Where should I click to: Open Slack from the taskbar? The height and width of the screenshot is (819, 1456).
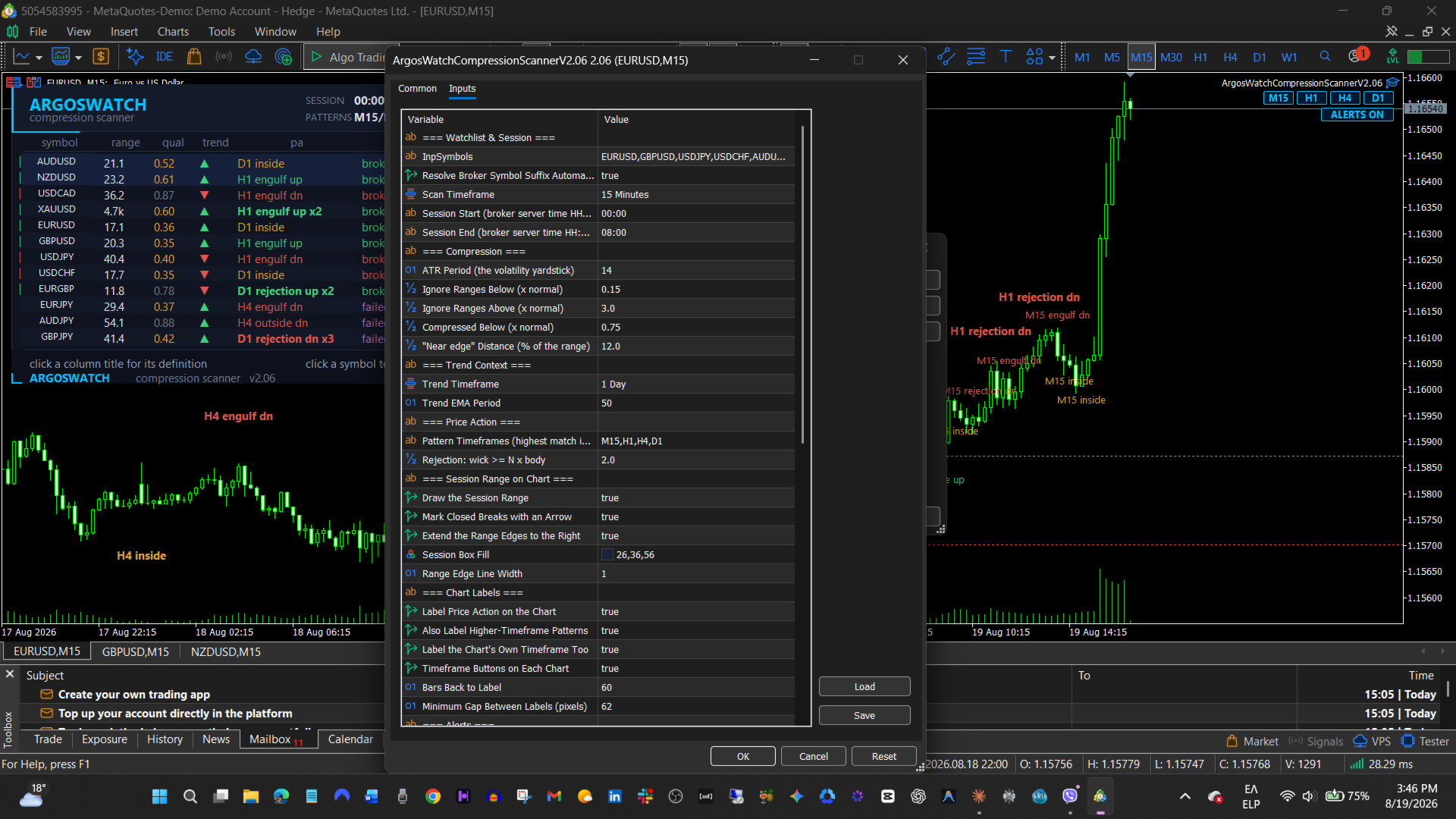[x=645, y=796]
